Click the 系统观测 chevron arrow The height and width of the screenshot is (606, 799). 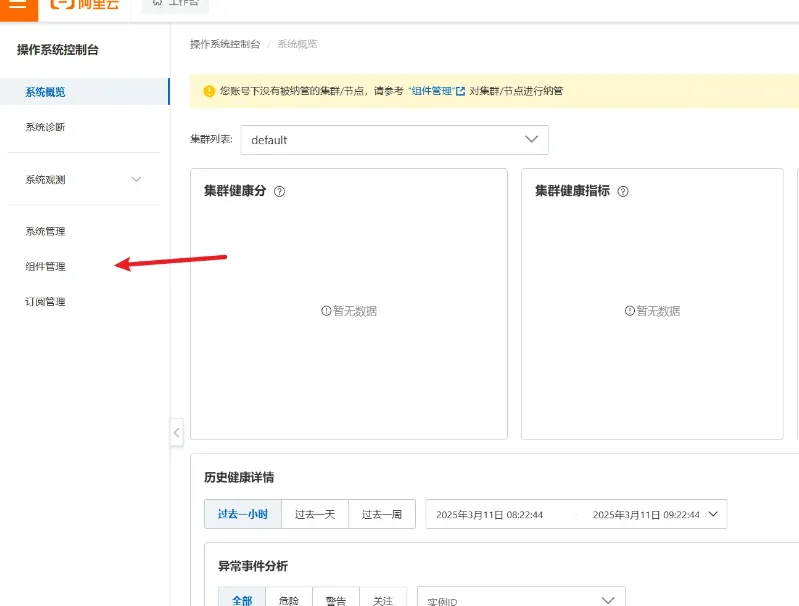(136, 179)
